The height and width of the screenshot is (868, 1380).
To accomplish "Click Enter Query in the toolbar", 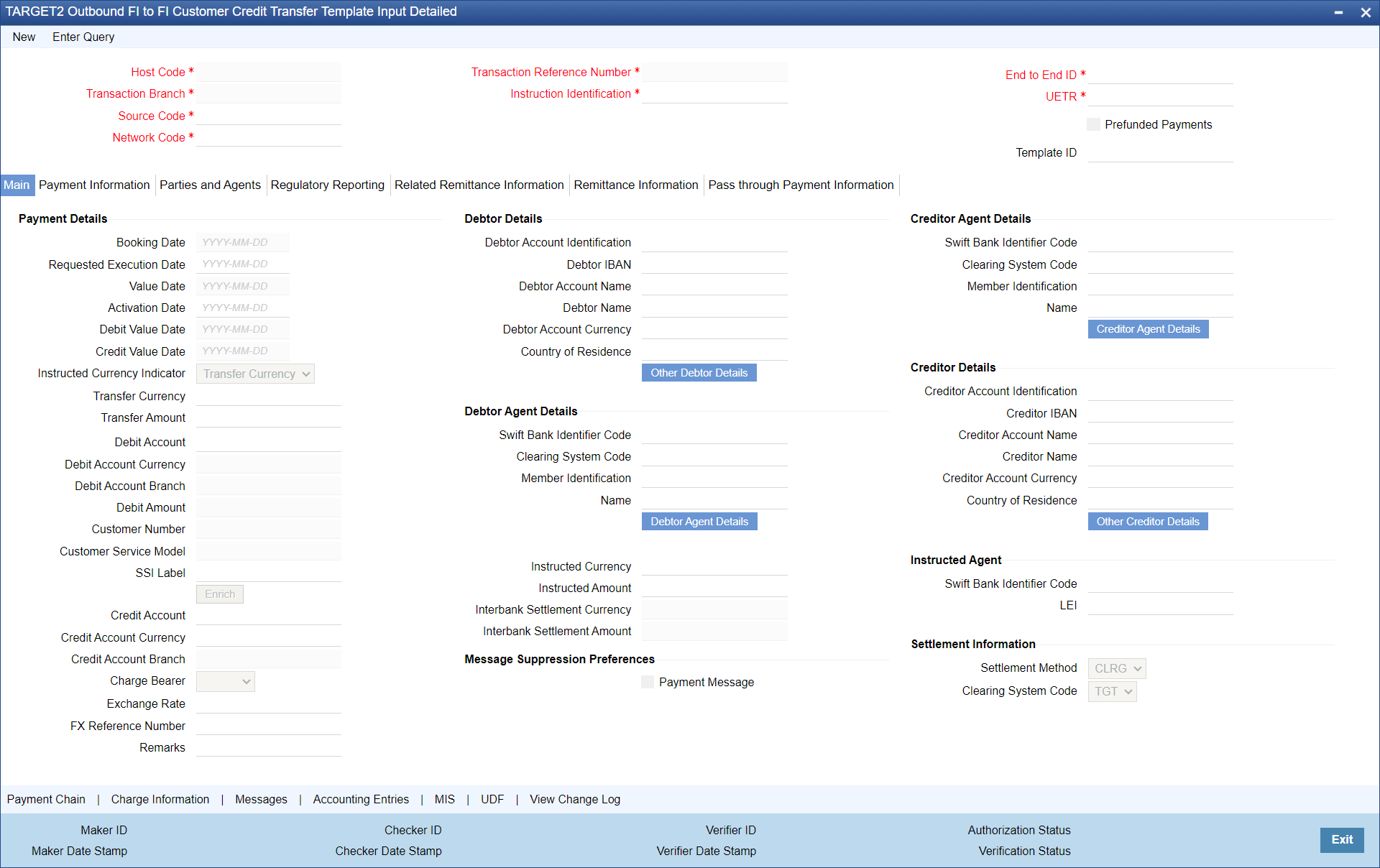I will [x=83, y=37].
